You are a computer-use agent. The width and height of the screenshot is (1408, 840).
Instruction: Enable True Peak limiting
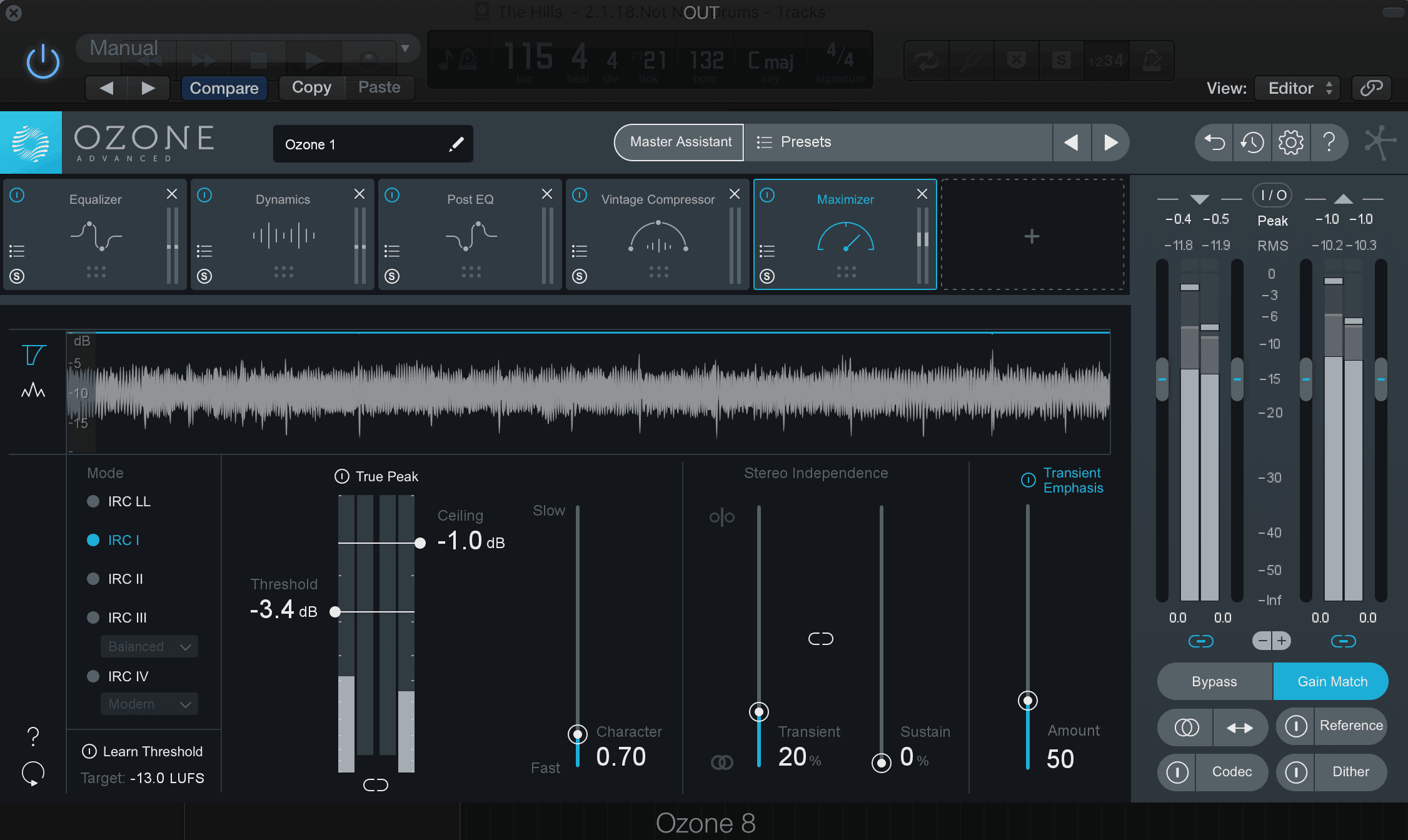[342, 476]
